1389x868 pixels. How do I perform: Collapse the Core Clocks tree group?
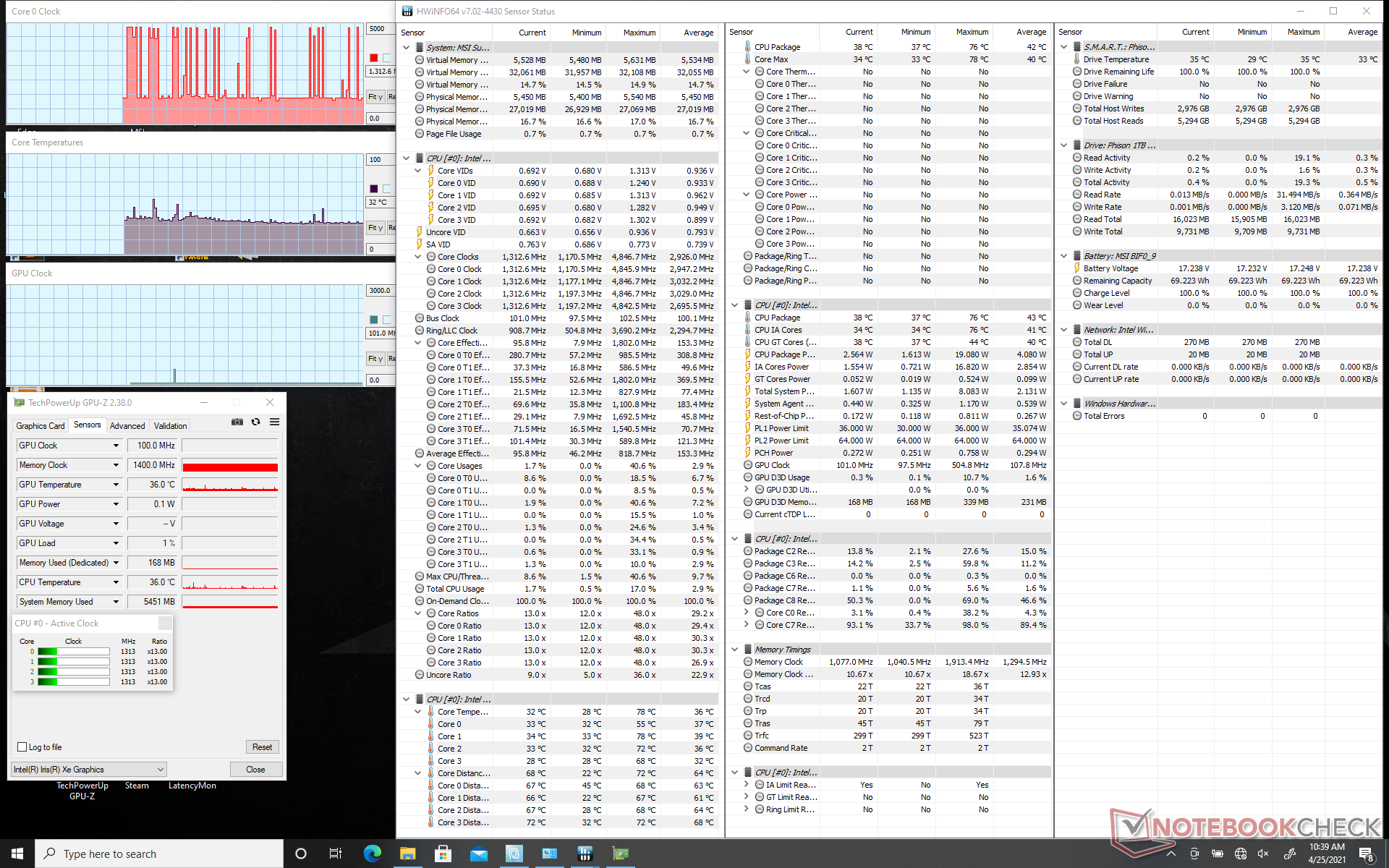pyautogui.click(x=418, y=257)
